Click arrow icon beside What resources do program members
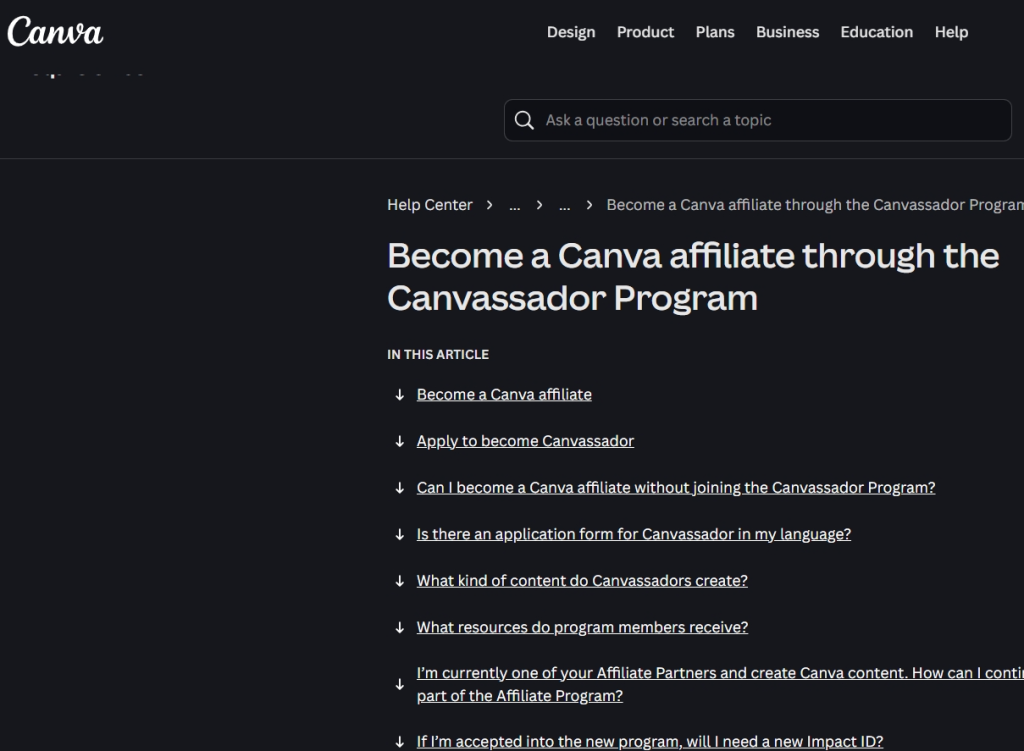Screen dimensions: 1024x751 point(400,628)
